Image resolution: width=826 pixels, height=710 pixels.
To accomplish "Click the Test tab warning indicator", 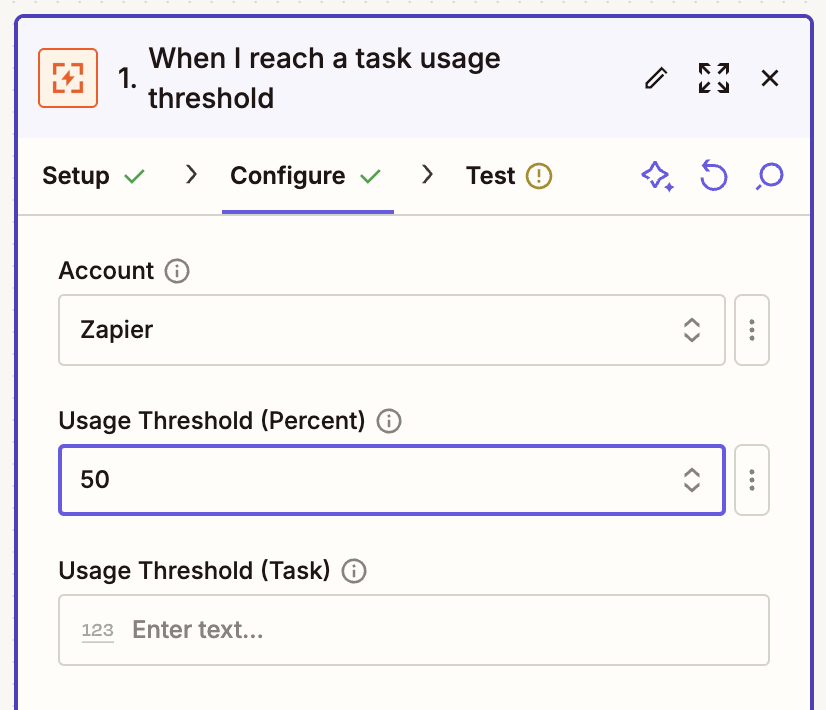I will pyautogui.click(x=538, y=176).
